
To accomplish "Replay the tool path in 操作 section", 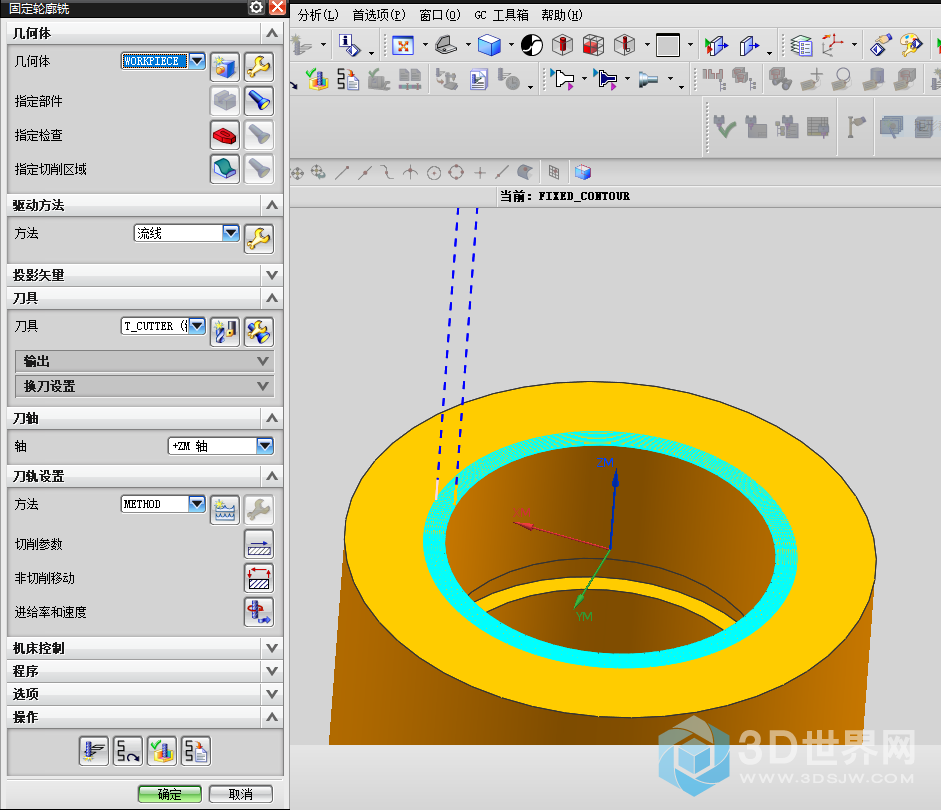I will click(x=128, y=751).
